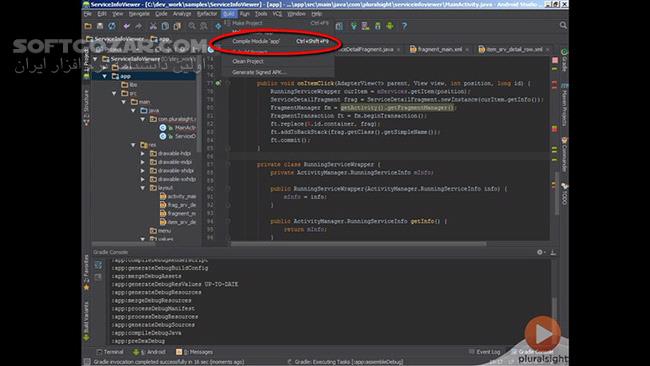
Task: Click the Sync Project with Gradle icon
Action: click(x=354, y=26)
